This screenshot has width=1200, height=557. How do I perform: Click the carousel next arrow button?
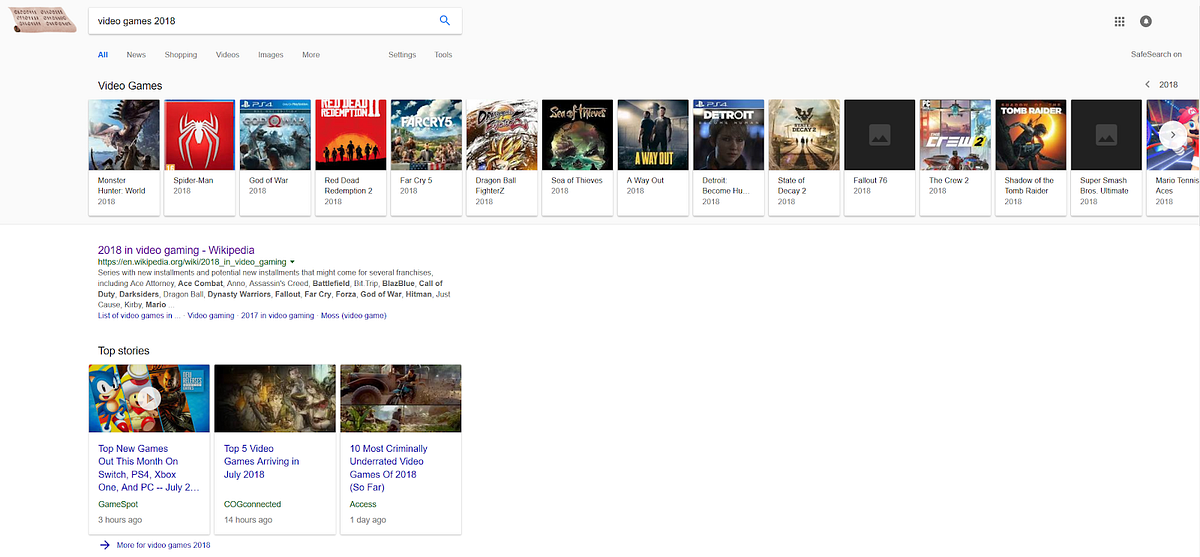1173,134
